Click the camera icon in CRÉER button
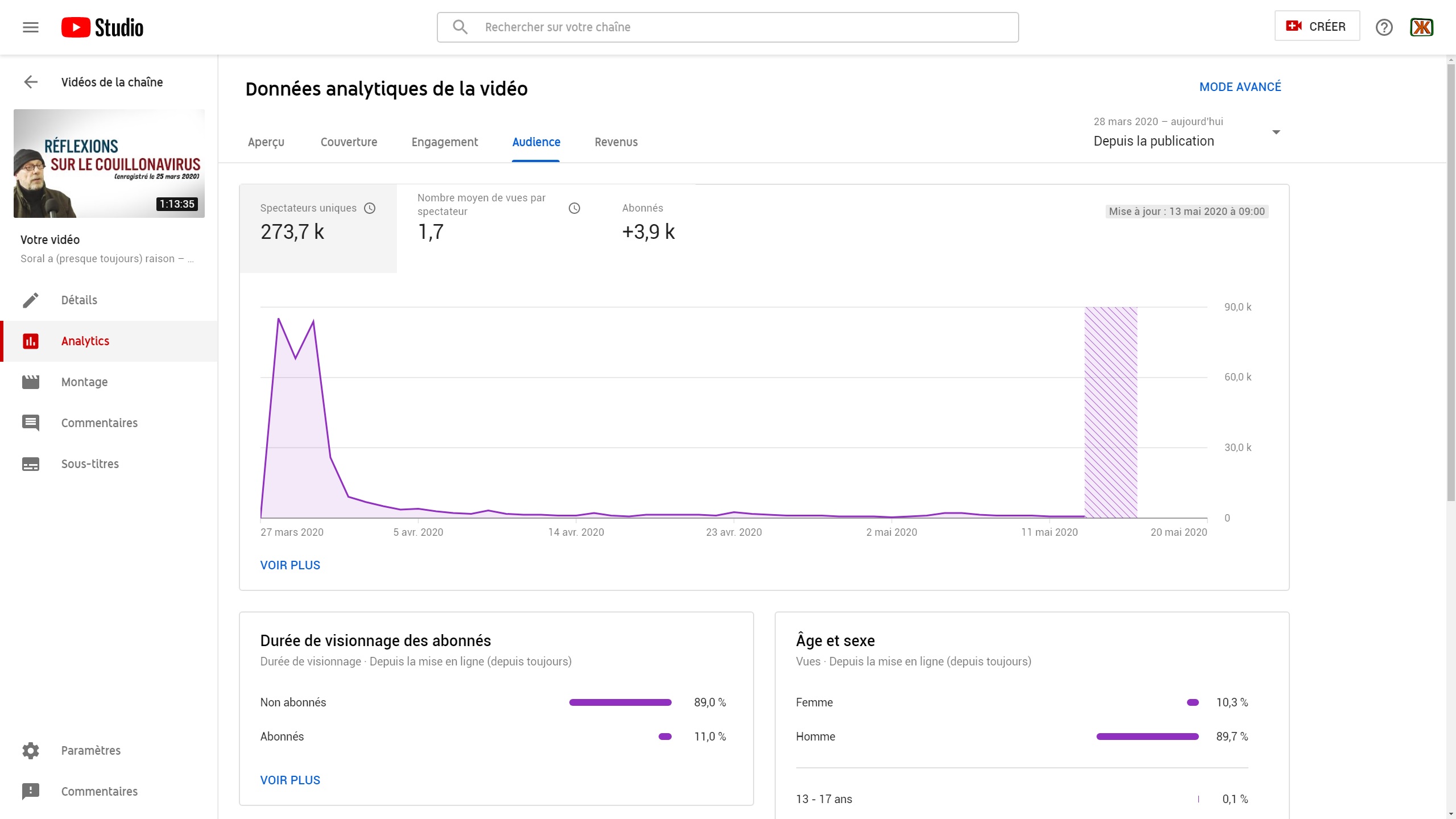1456x819 pixels. point(1294,26)
